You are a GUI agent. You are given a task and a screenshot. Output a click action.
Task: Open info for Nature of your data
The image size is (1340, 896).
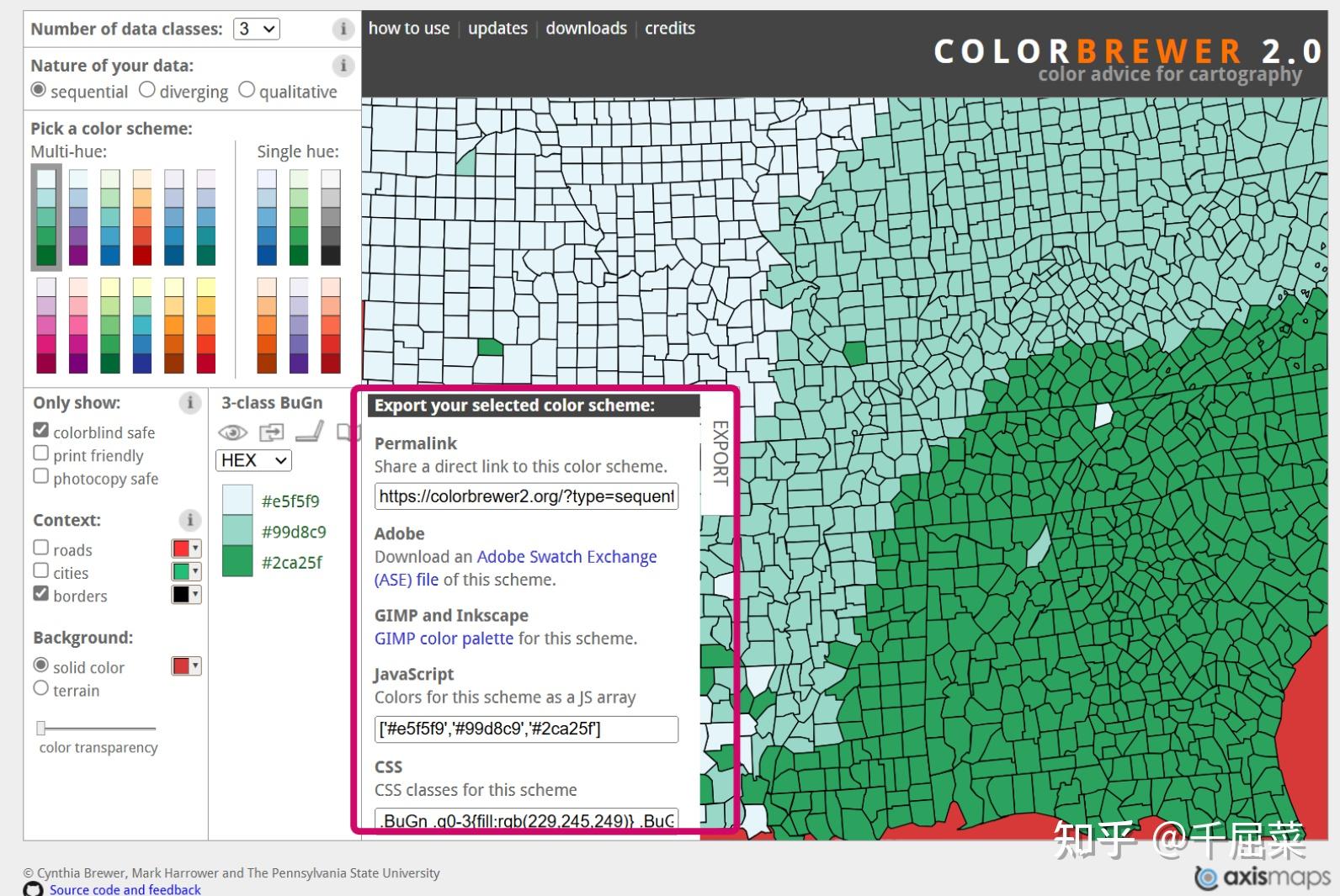343,66
